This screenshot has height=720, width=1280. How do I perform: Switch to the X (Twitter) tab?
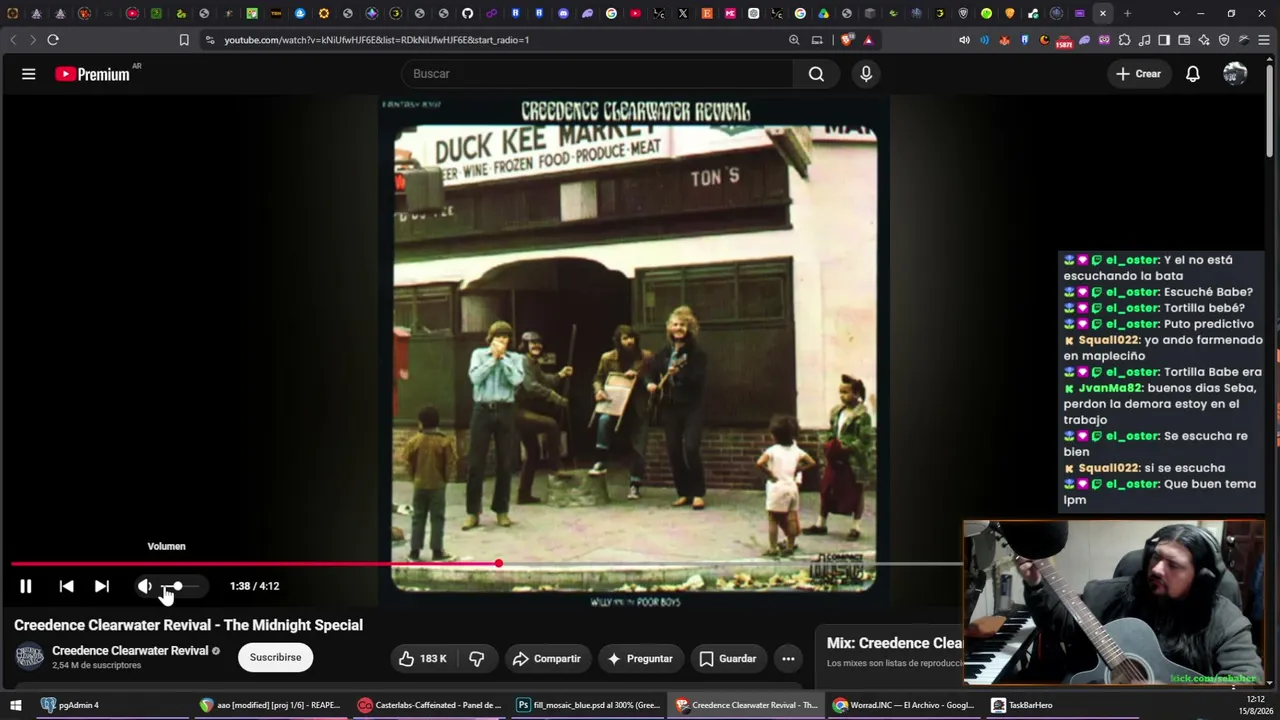coord(683,13)
